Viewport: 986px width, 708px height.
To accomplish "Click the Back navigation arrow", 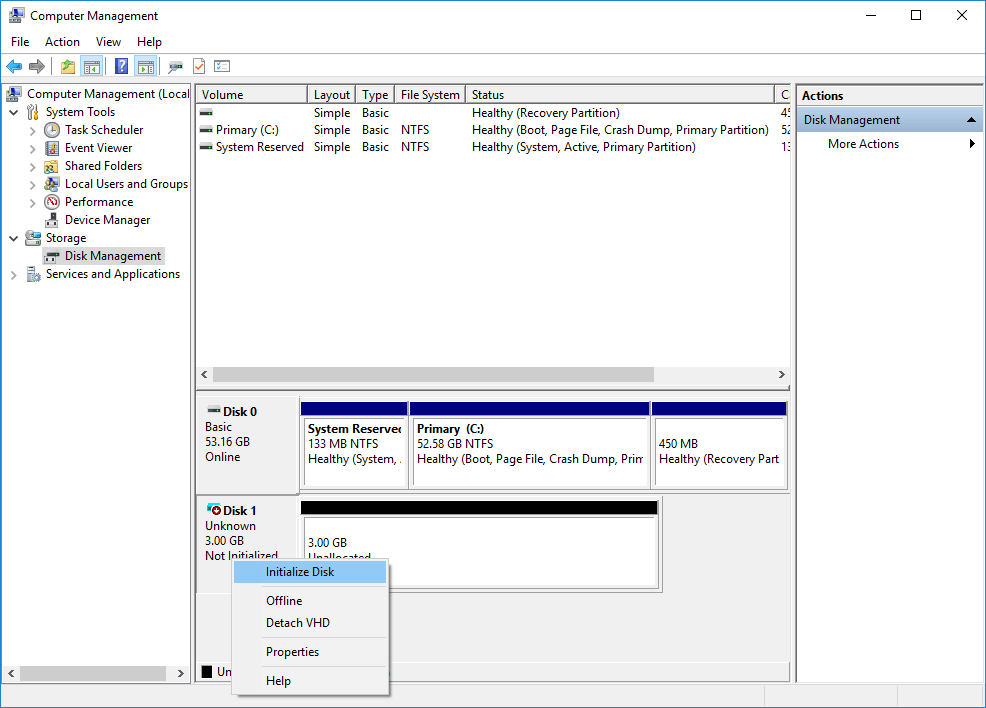I will 14,66.
